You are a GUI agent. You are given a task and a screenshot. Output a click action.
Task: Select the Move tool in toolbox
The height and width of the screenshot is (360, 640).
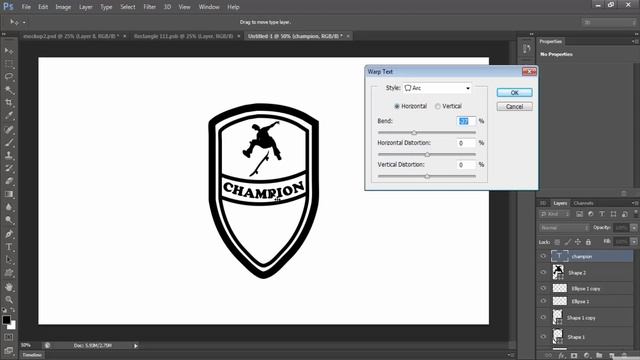tap(9, 51)
